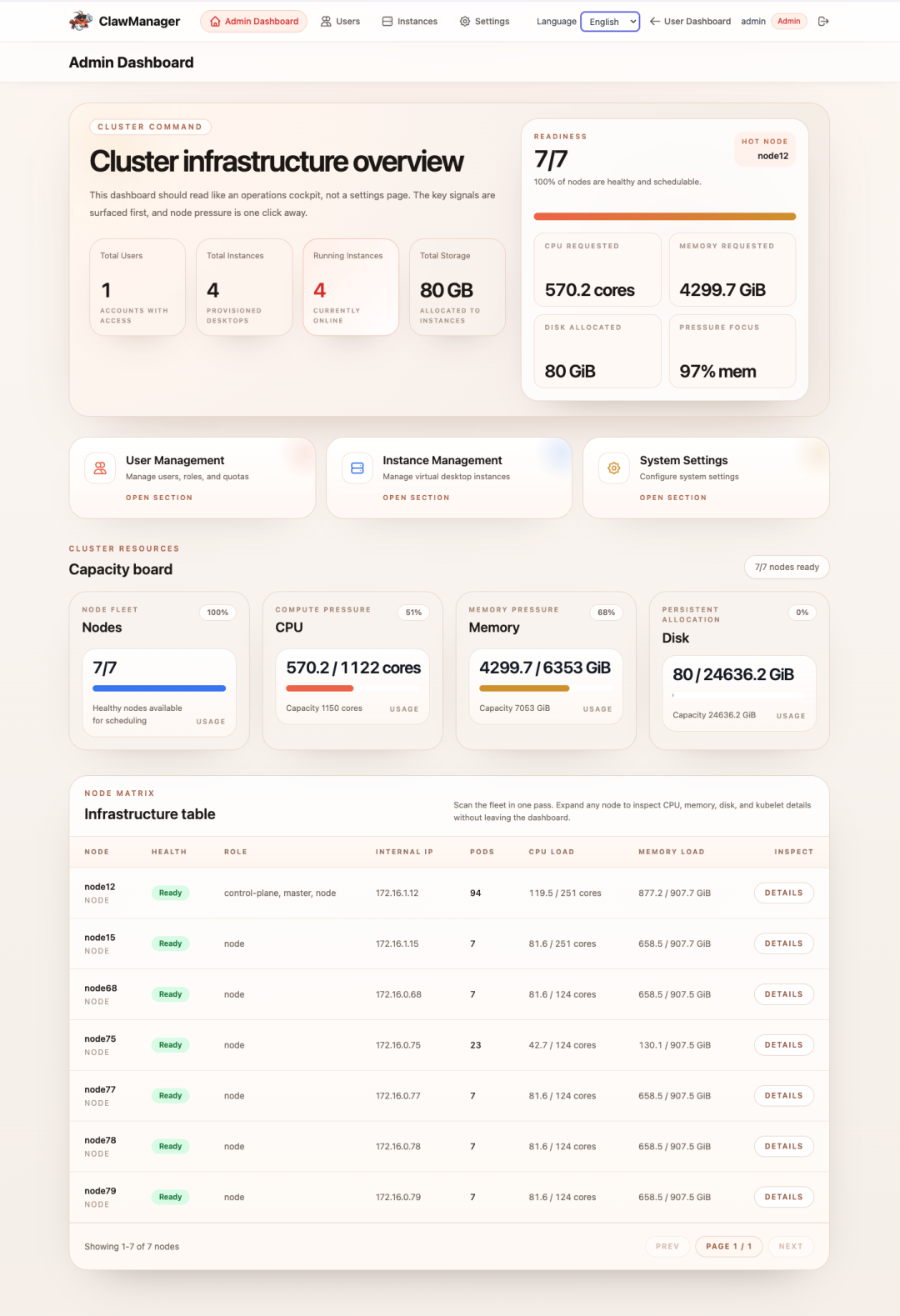Open the Language dropdown set to English
This screenshot has width=900, height=1316.
(x=610, y=22)
